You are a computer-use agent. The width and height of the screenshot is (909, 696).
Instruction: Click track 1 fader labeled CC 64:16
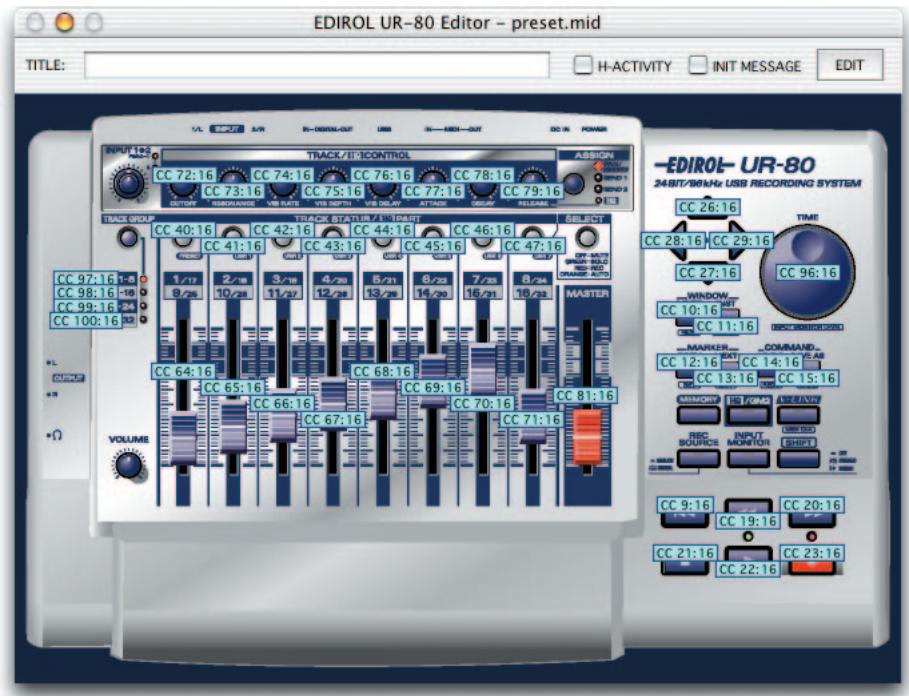click(x=183, y=371)
